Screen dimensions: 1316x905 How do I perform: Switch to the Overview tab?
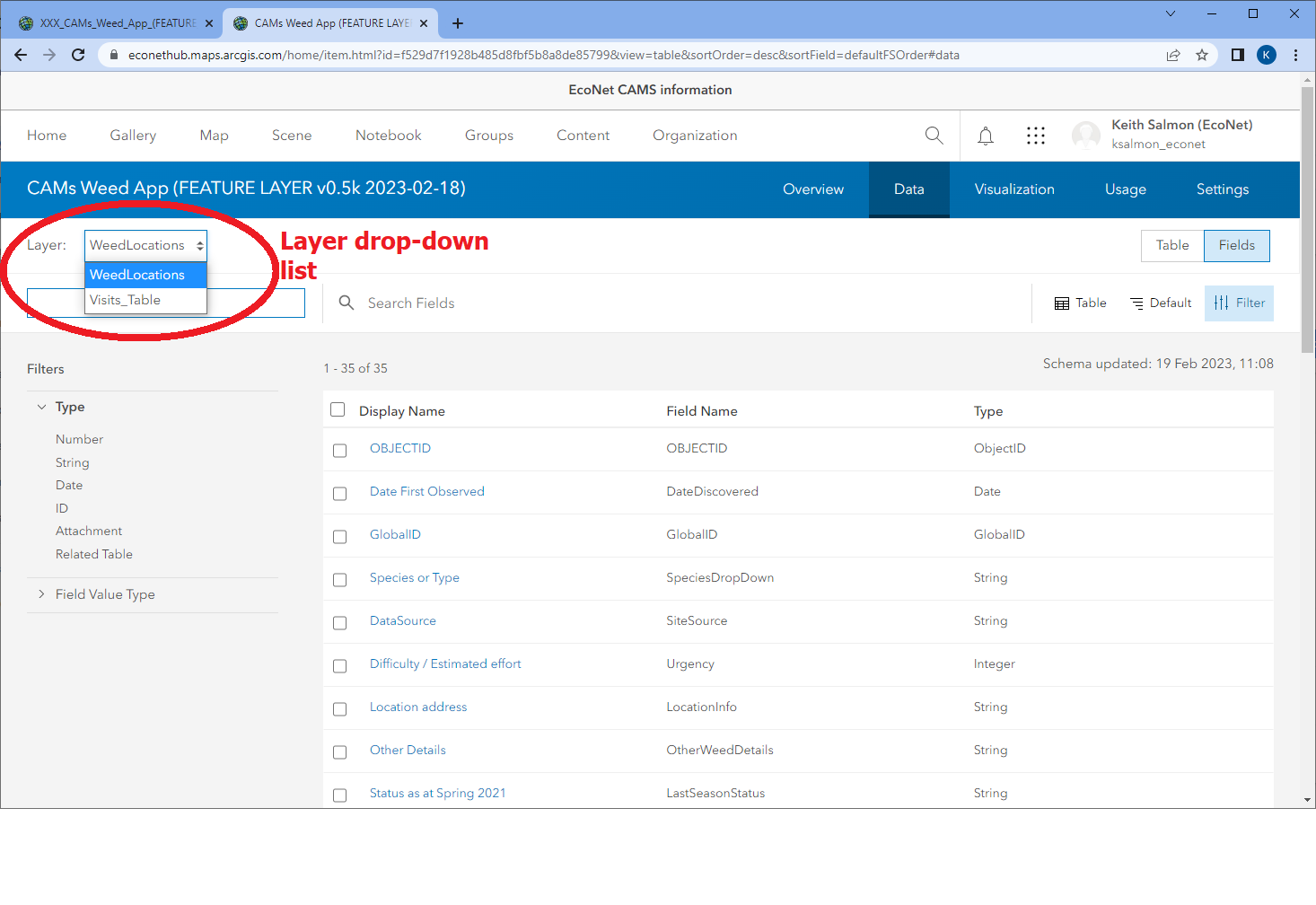(x=813, y=189)
